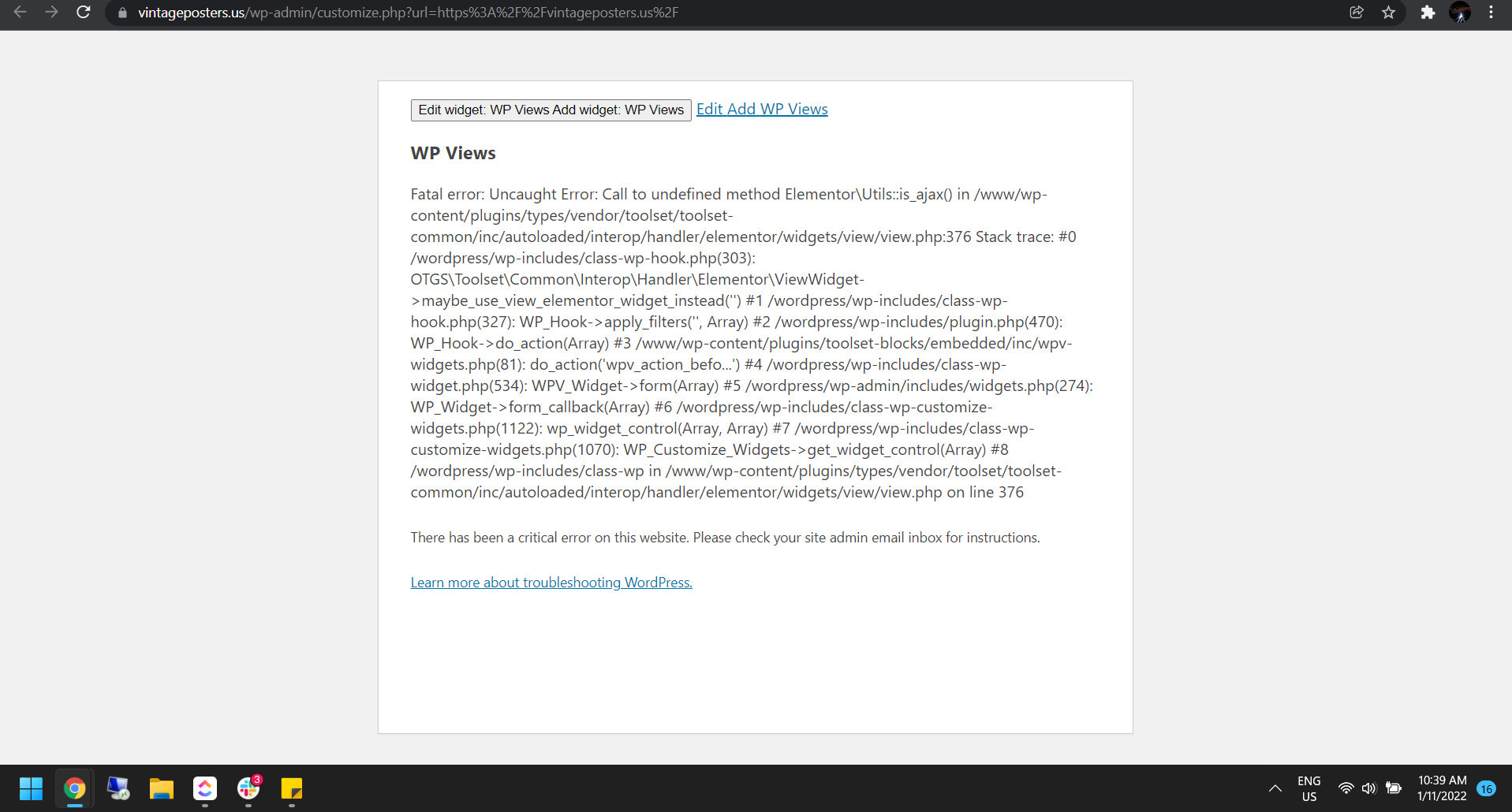Go back with the browser back arrow
This screenshot has height=812, width=1512.
pyautogui.click(x=21, y=13)
